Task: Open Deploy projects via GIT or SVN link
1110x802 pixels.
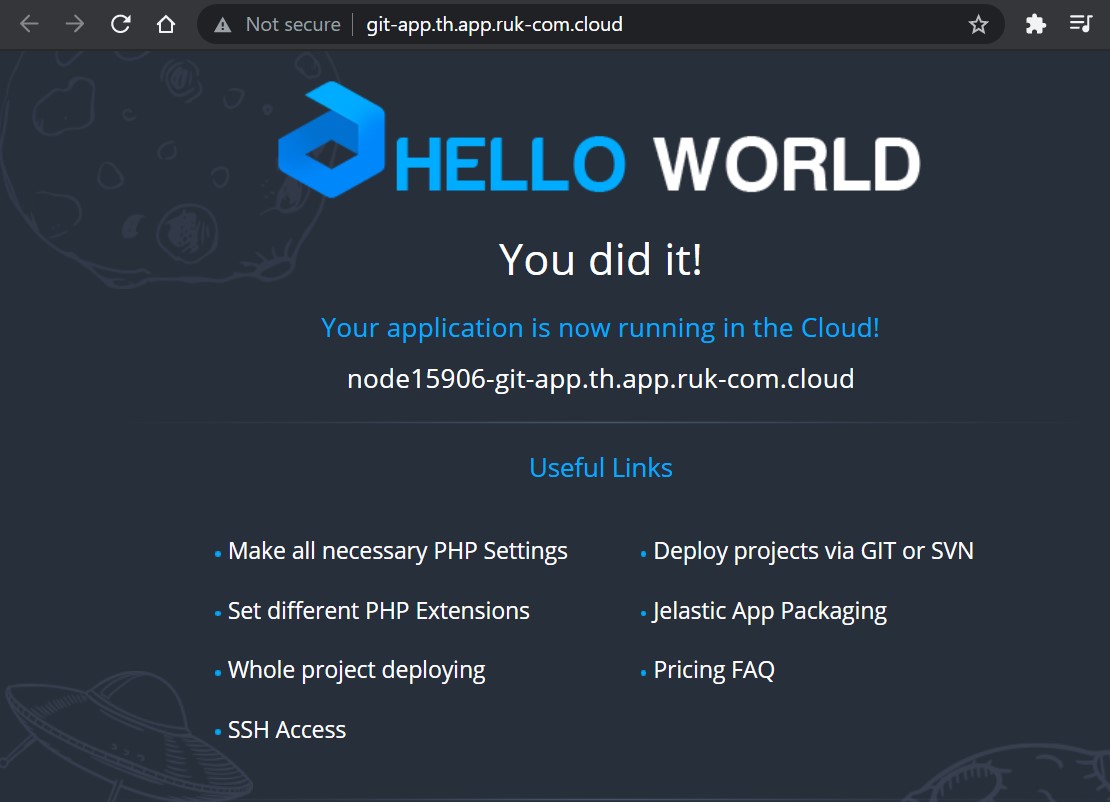Action: [813, 551]
